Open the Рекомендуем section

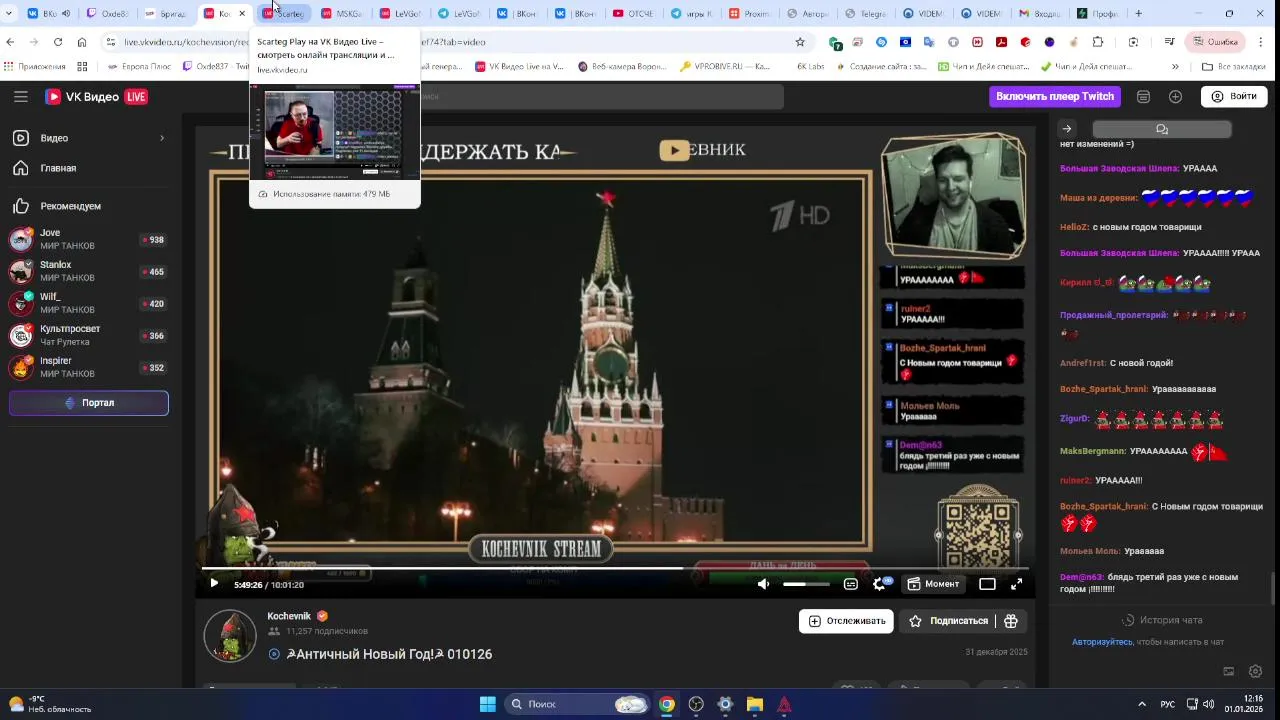click(88, 206)
